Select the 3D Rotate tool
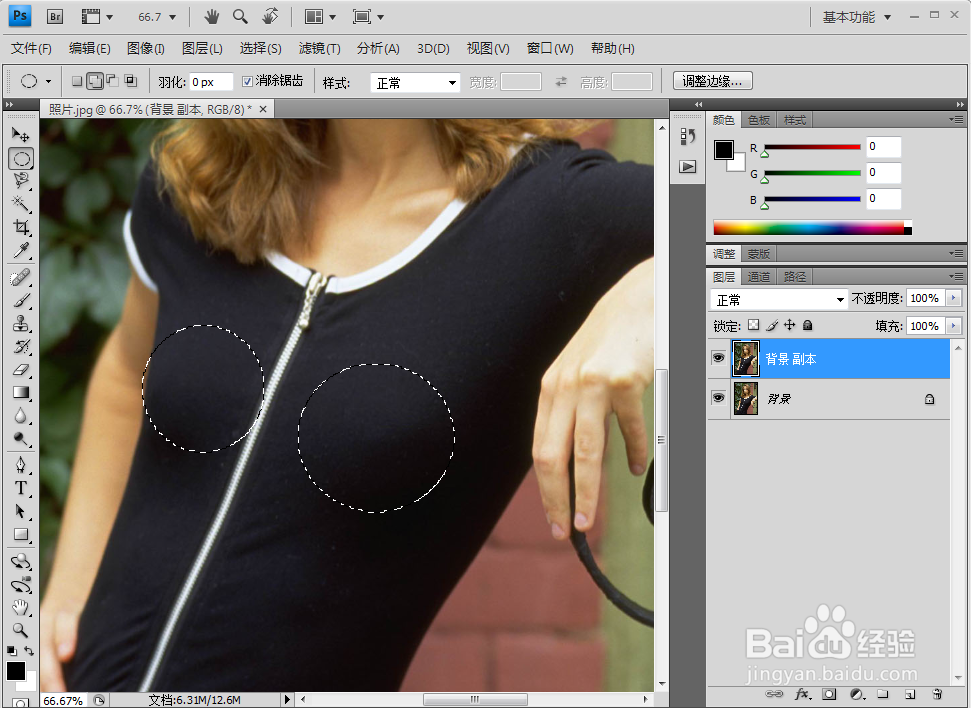 (20, 561)
